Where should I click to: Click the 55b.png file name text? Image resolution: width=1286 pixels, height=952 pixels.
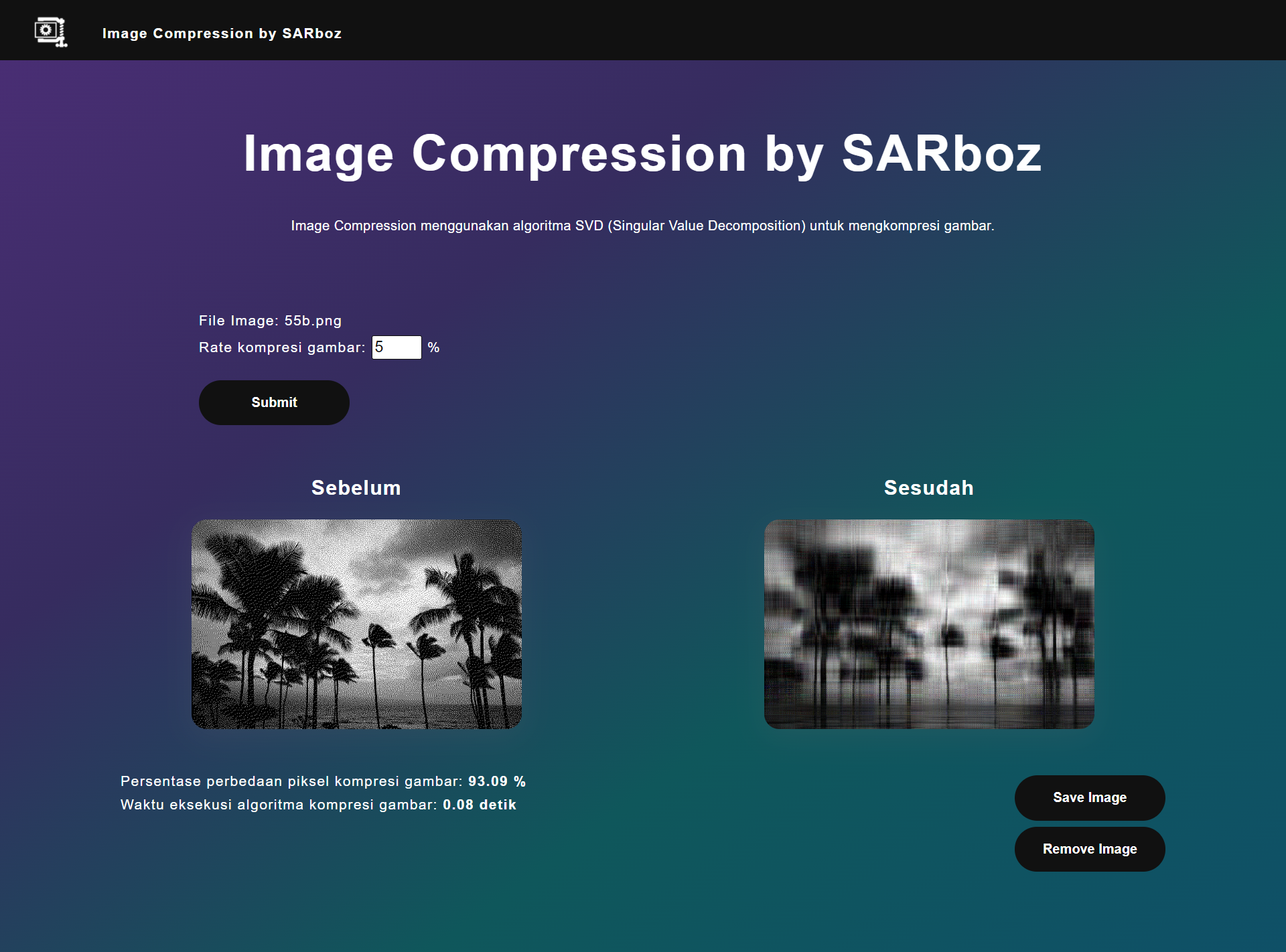(x=313, y=321)
